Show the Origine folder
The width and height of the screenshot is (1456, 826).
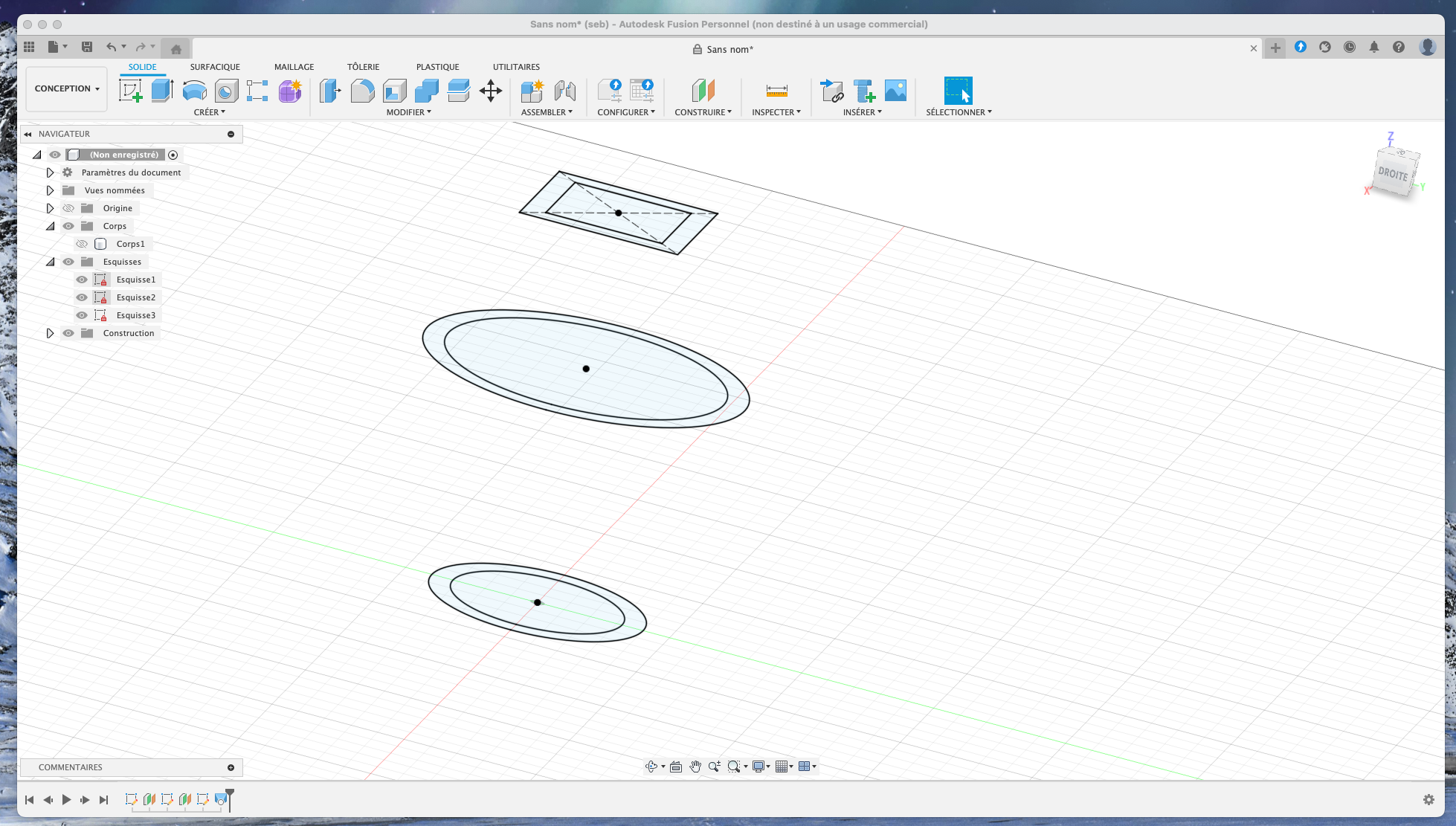pyautogui.click(x=68, y=208)
